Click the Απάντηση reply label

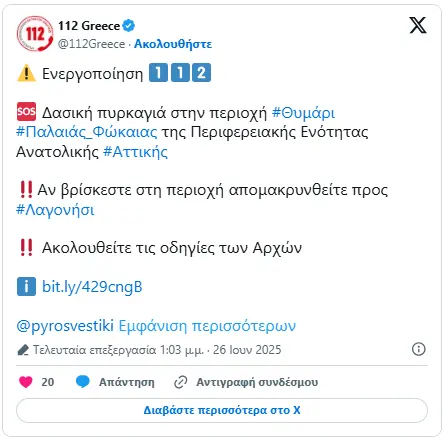tap(127, 382)
